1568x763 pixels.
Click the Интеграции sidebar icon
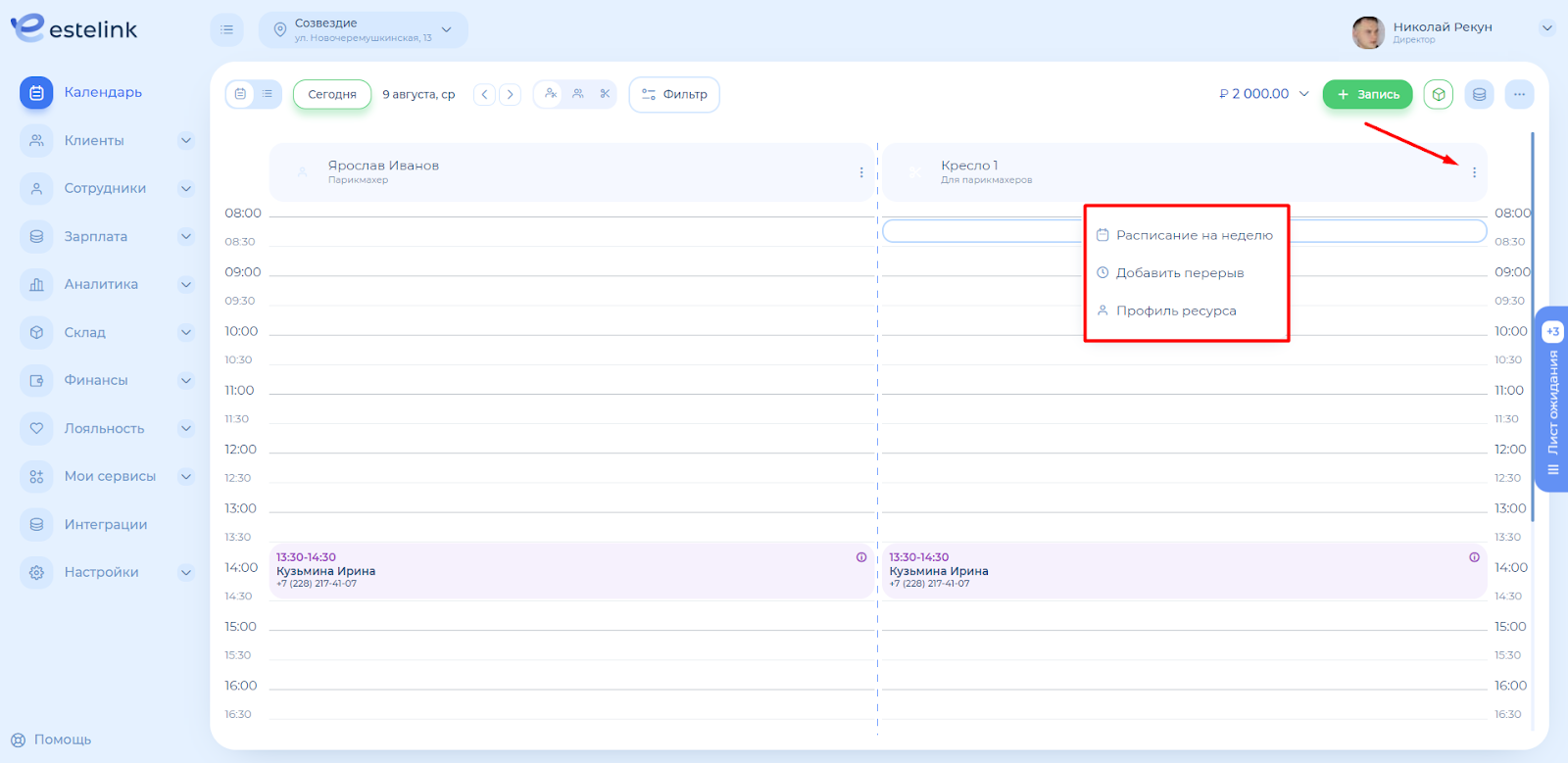(x=36, y=524)
